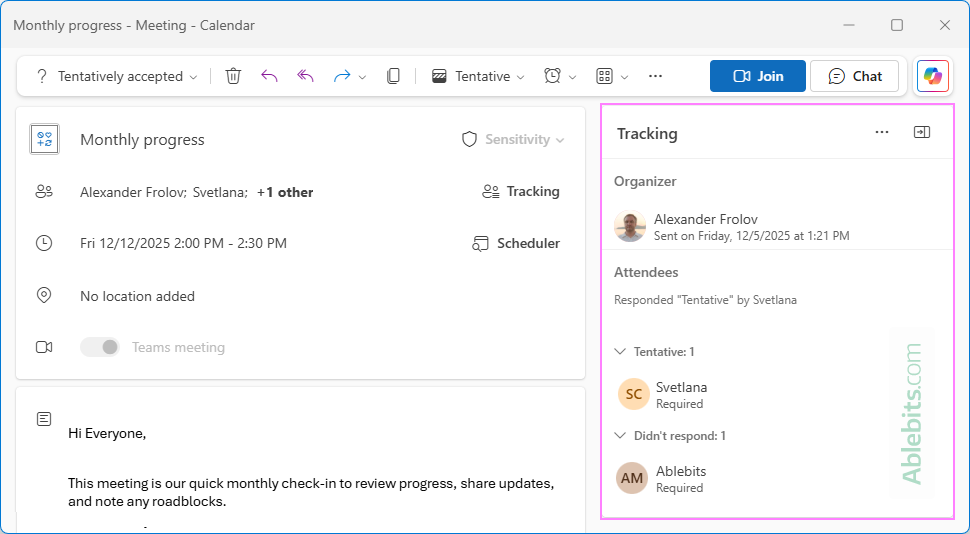Click the meeting emoji icon beside title
The image size is (970, 534).
pyautogui.click(x=45, y=139)
